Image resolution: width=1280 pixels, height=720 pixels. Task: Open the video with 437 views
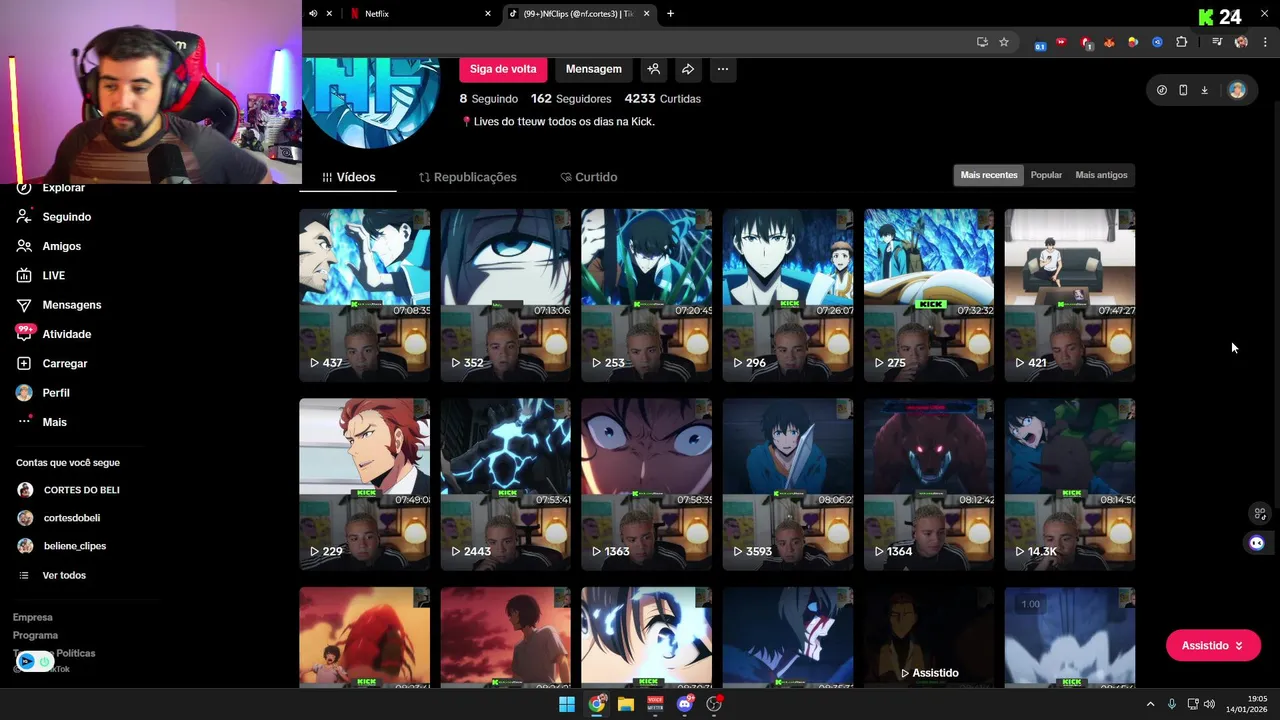[364, 295]
